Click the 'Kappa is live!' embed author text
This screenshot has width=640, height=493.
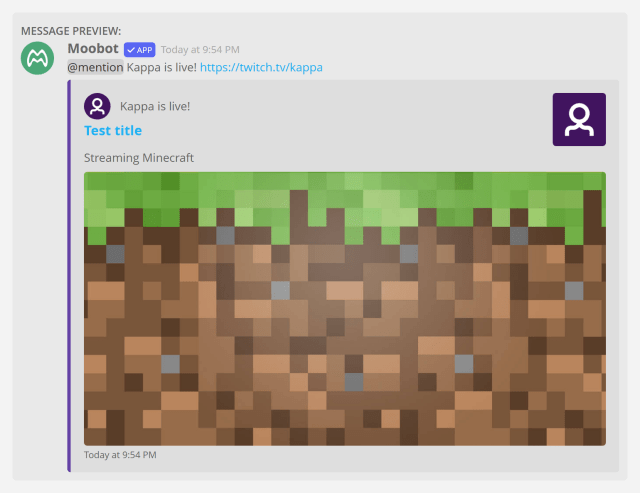point(155,107)
